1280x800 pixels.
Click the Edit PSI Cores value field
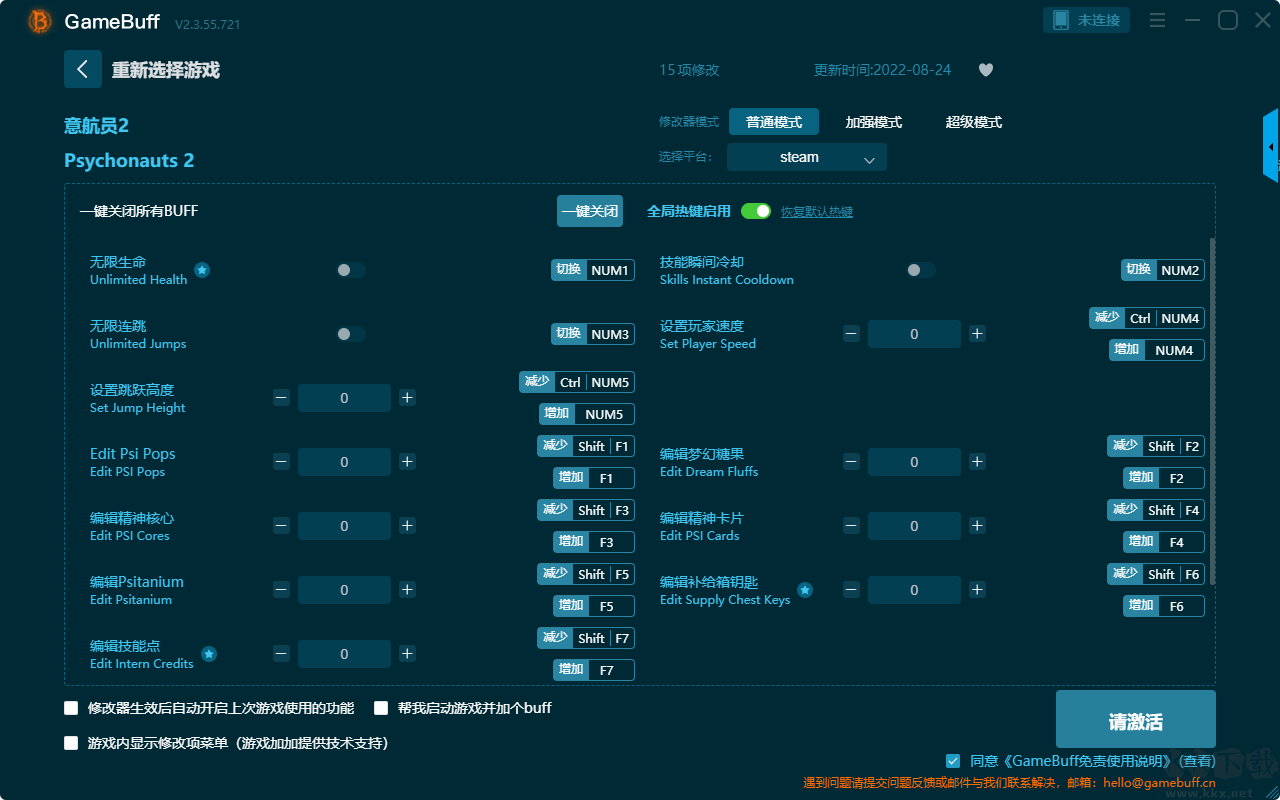pyautogui.click(x=344, y=526)
